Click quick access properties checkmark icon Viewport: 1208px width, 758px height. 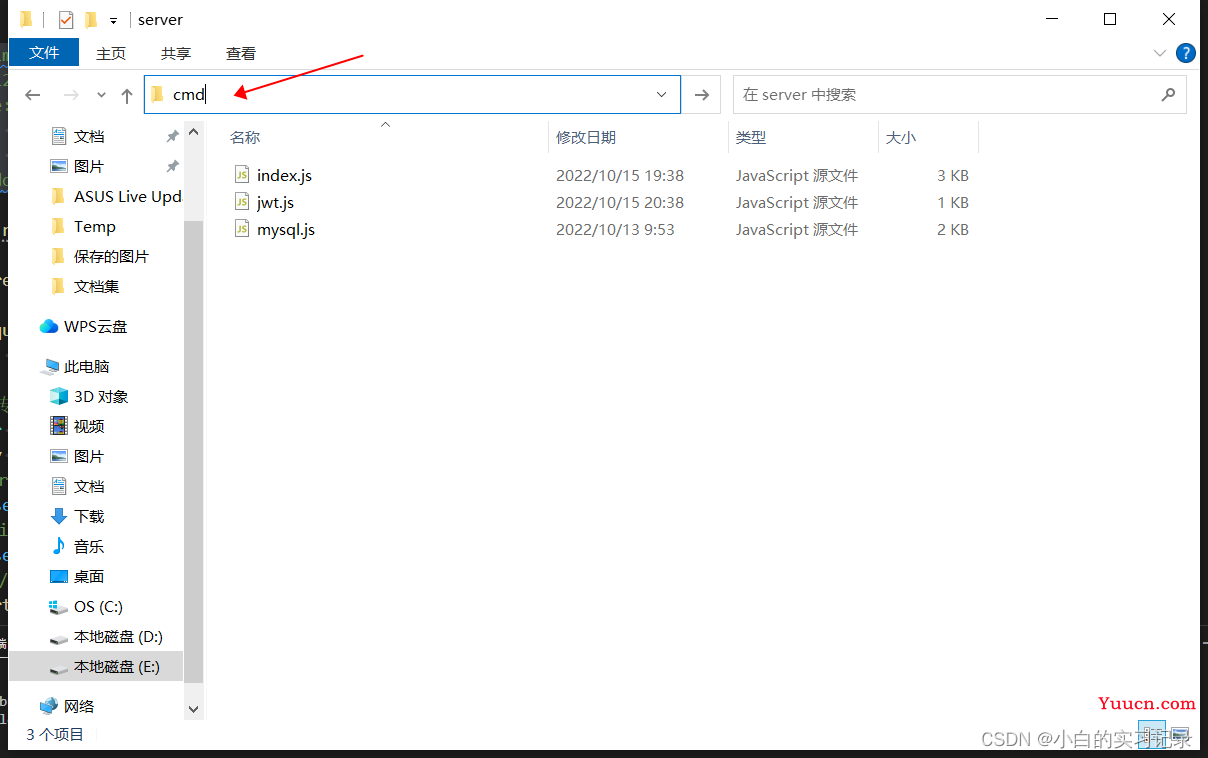pyautogui.click(x=66, y=20)
